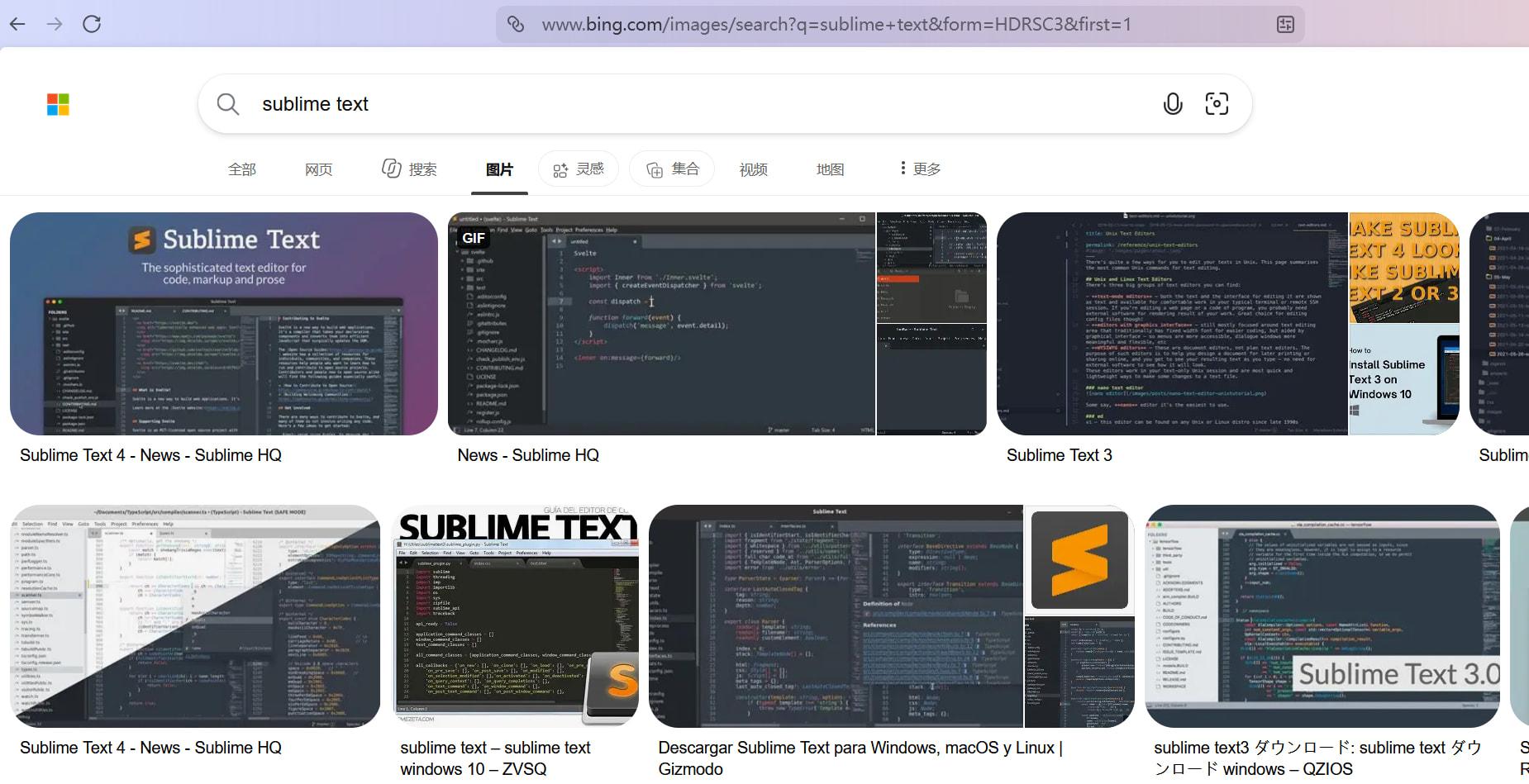
Task: Switch to the 视频 tab
Action: pyautogui.click(x=754, y=169)
